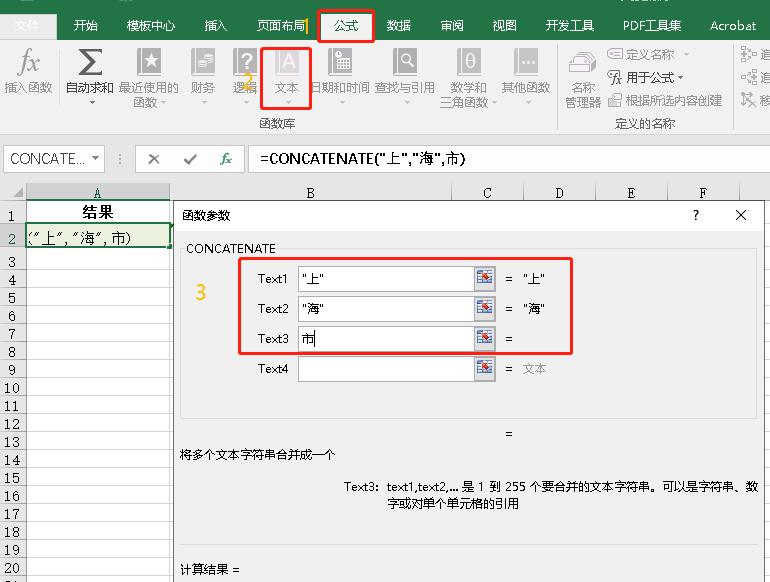
Task: Switch to the View (视图) tab
Action: 504,26
